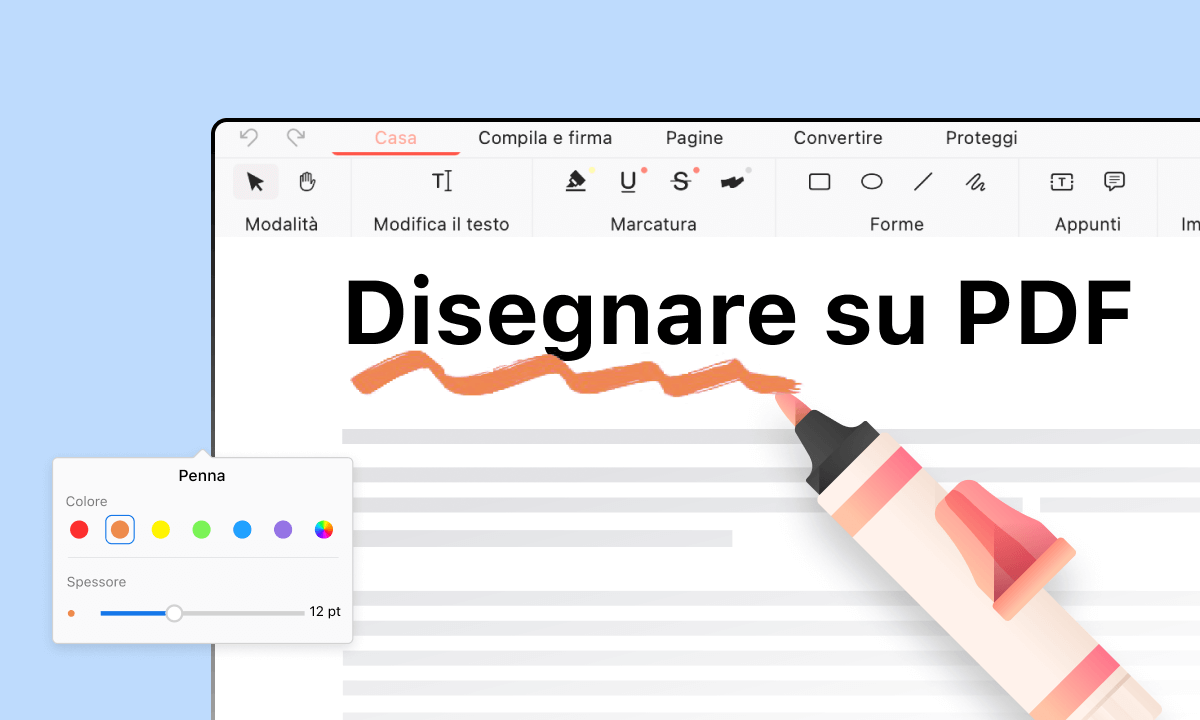
Task: Open the Proteggi section
Action: [981, 137]
